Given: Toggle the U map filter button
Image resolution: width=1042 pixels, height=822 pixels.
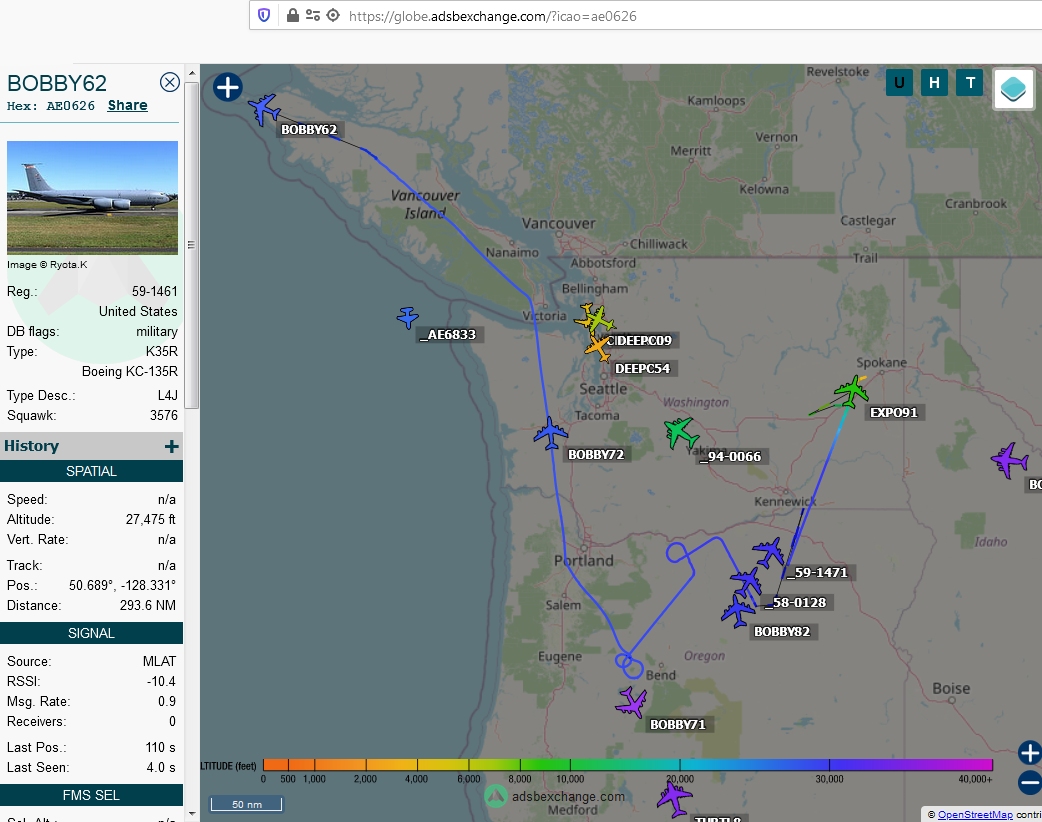Looking at the screenshot, I should pos(899,83).
